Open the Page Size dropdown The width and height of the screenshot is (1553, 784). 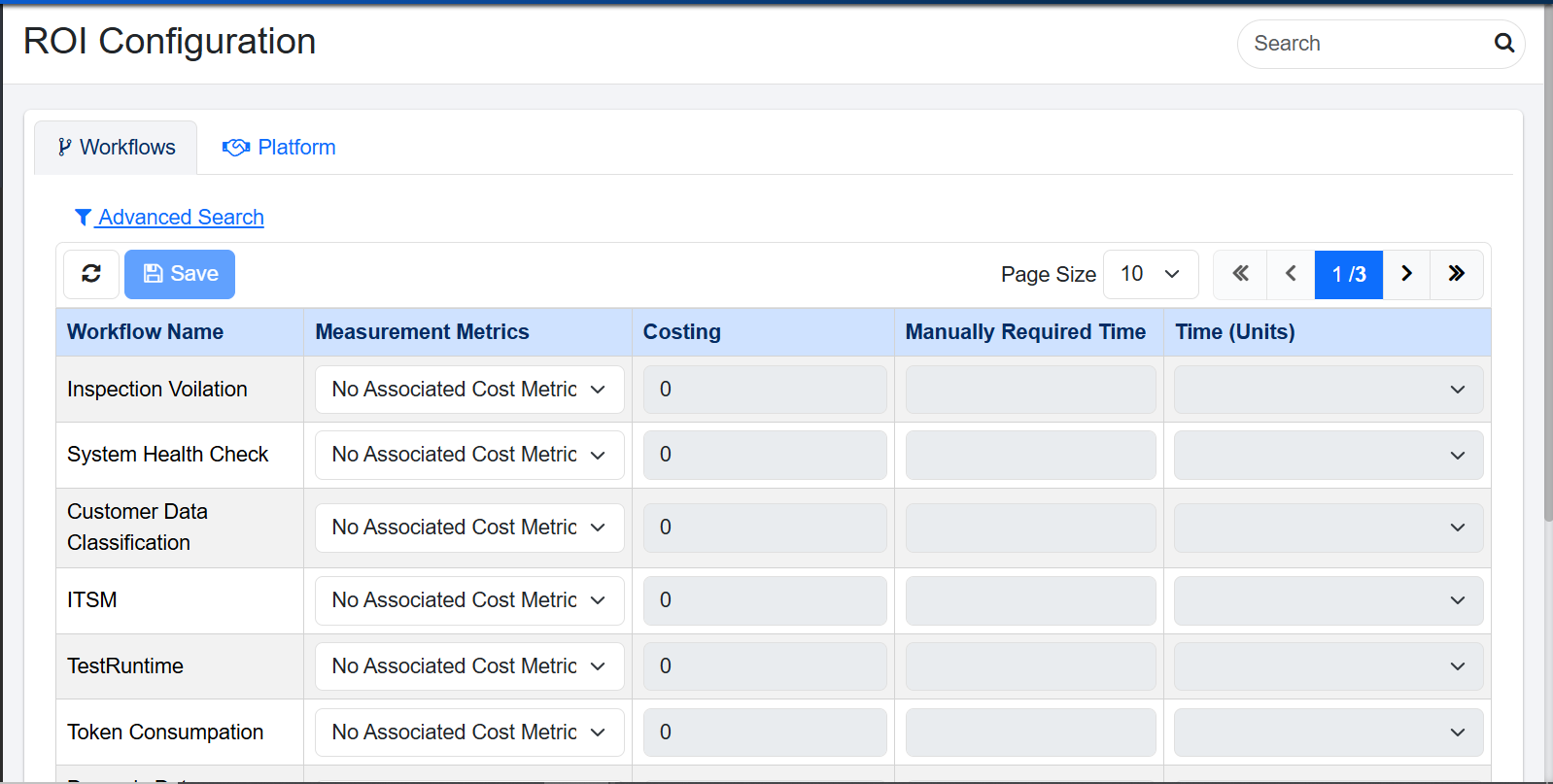coord(1150,274)
